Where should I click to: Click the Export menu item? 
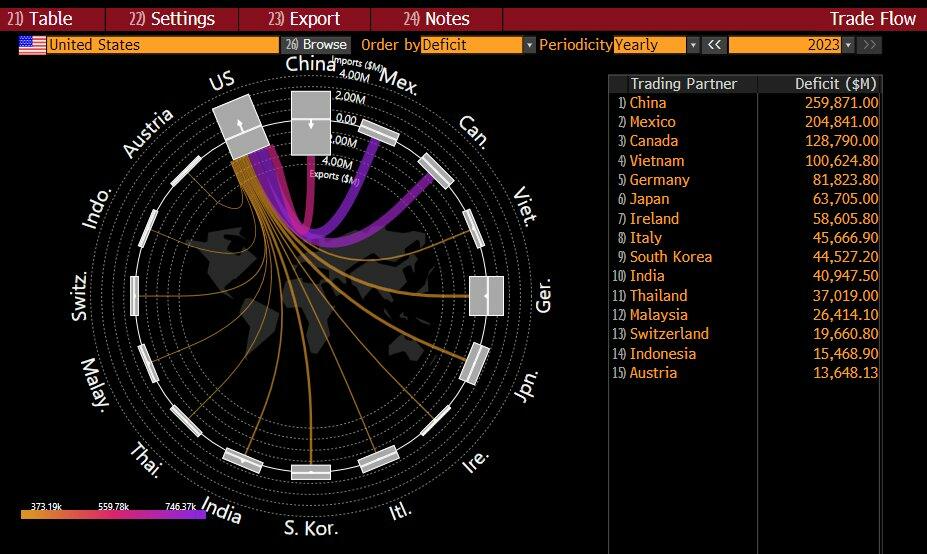click(x=304, y=19)
